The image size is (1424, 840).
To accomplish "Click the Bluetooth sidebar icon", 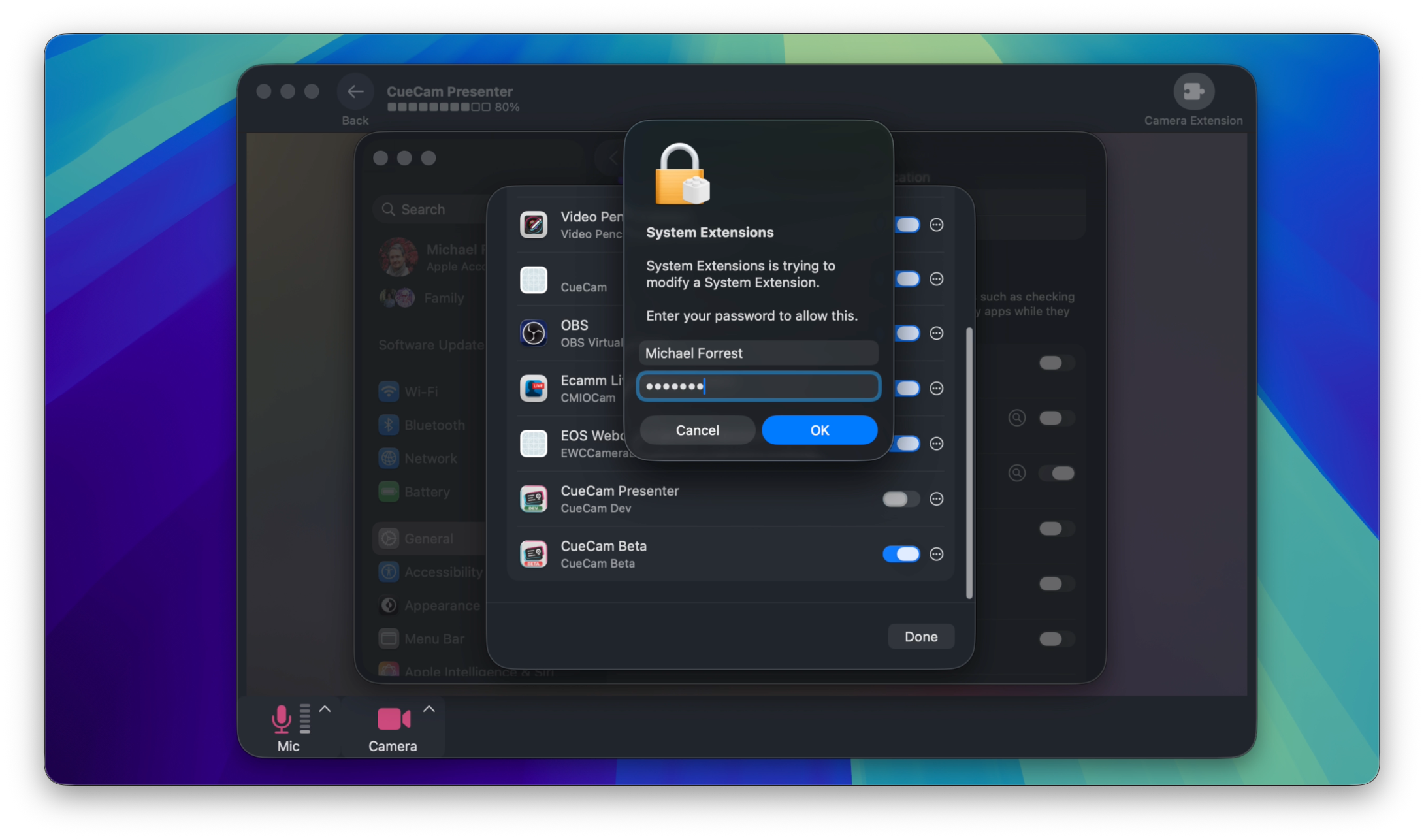I will tap(389, 425).
